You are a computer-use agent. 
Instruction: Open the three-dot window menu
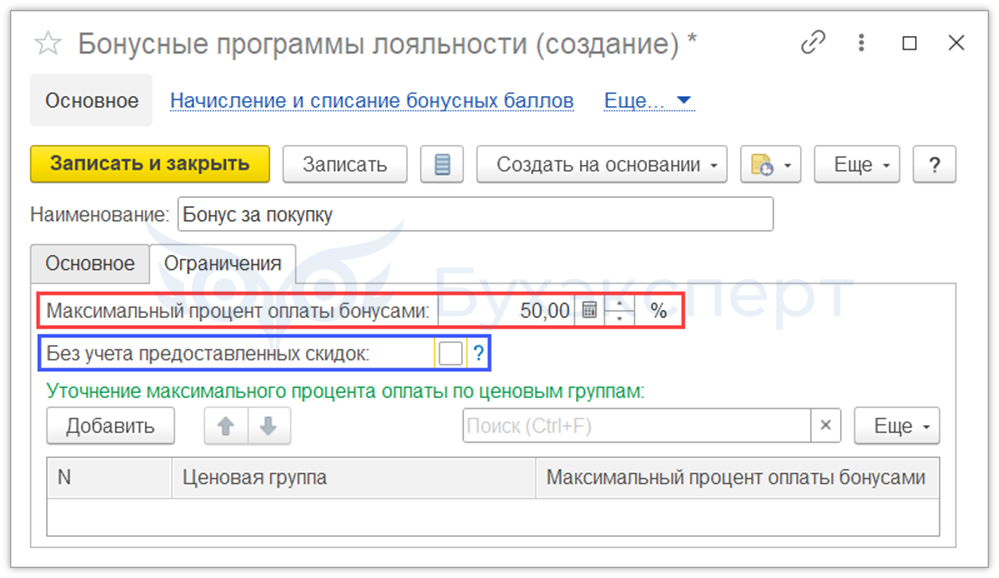point(862,43)
